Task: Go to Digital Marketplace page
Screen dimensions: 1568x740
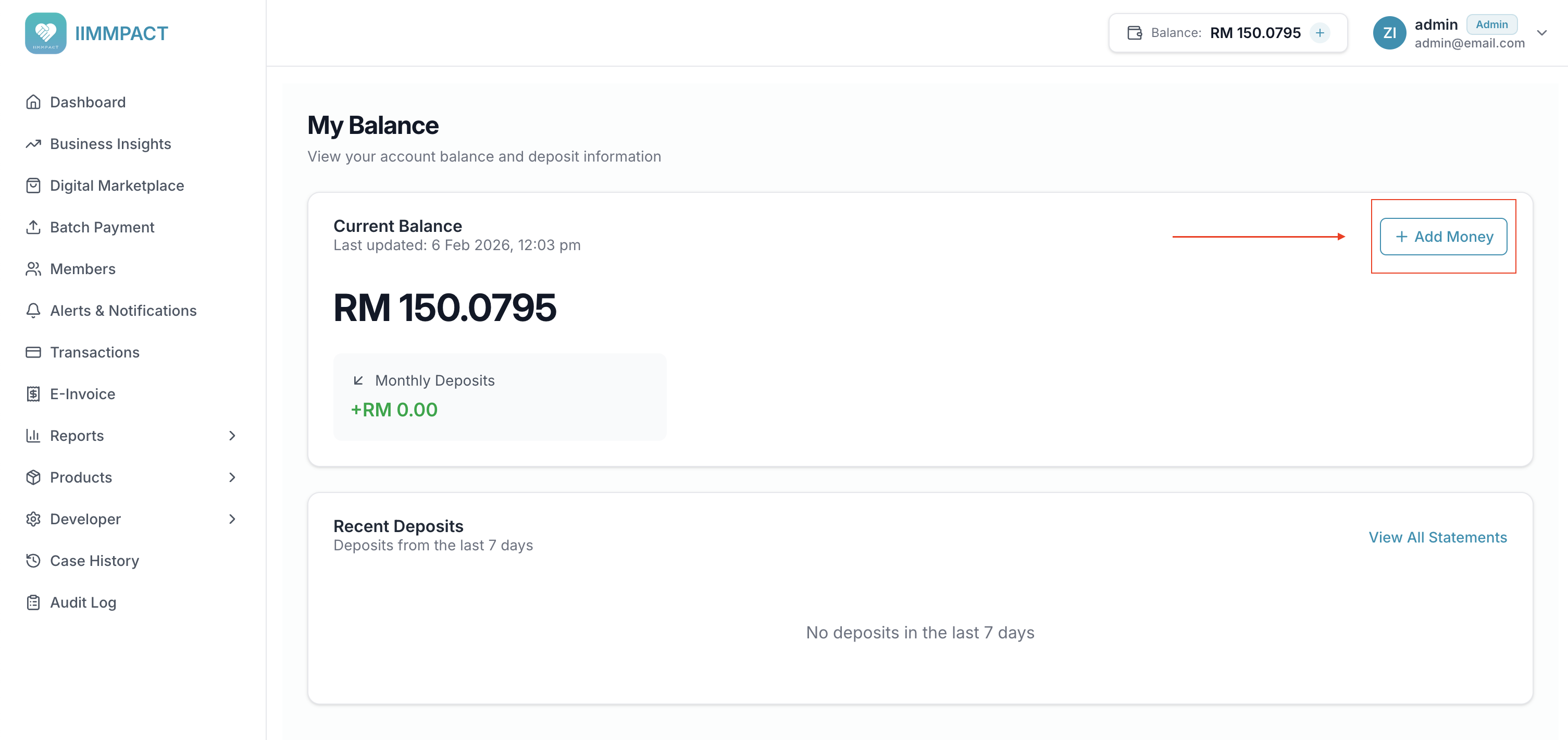Action: tap(116, 186)
